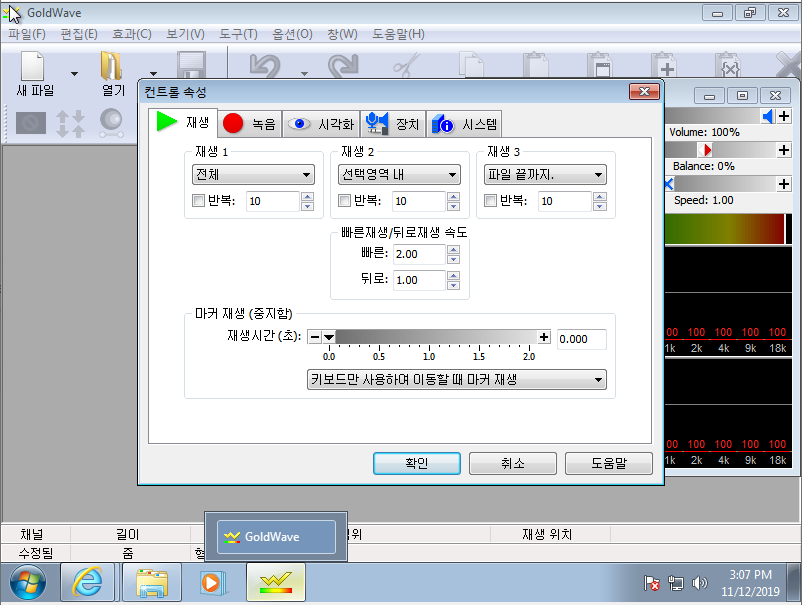Click the 빠른 speed value field

419,254
